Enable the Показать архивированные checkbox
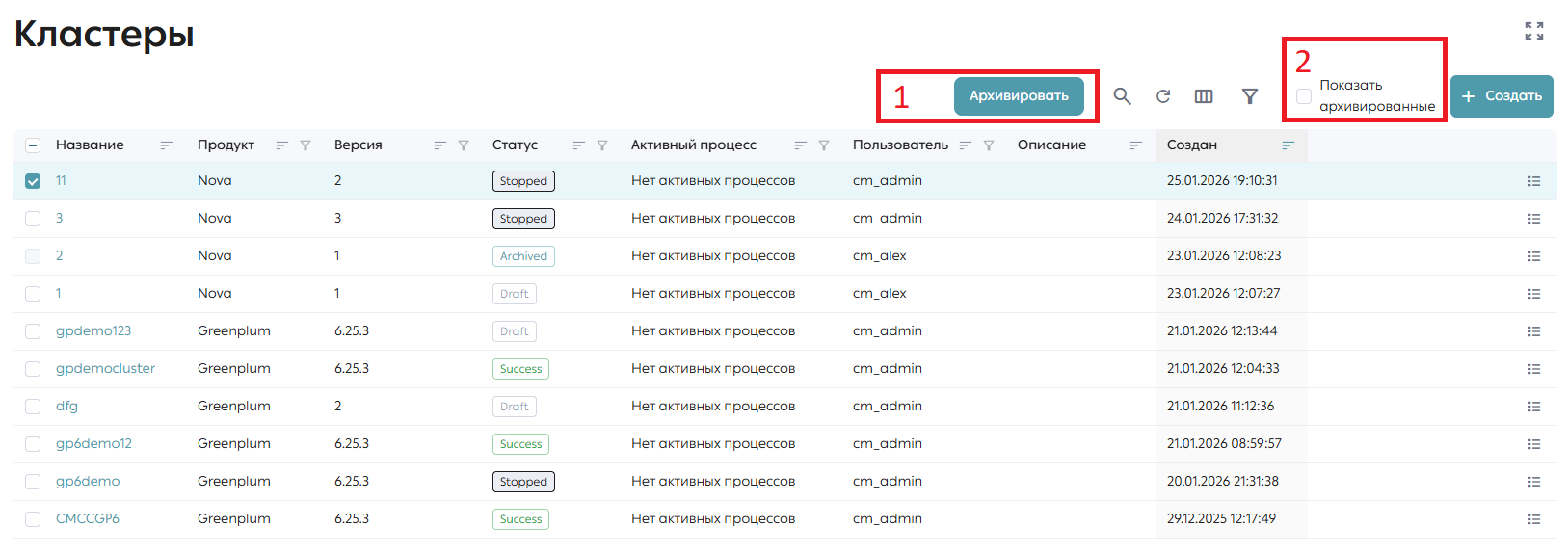The height and width of the screenshot is (554, 1568). pos(1304,96)
